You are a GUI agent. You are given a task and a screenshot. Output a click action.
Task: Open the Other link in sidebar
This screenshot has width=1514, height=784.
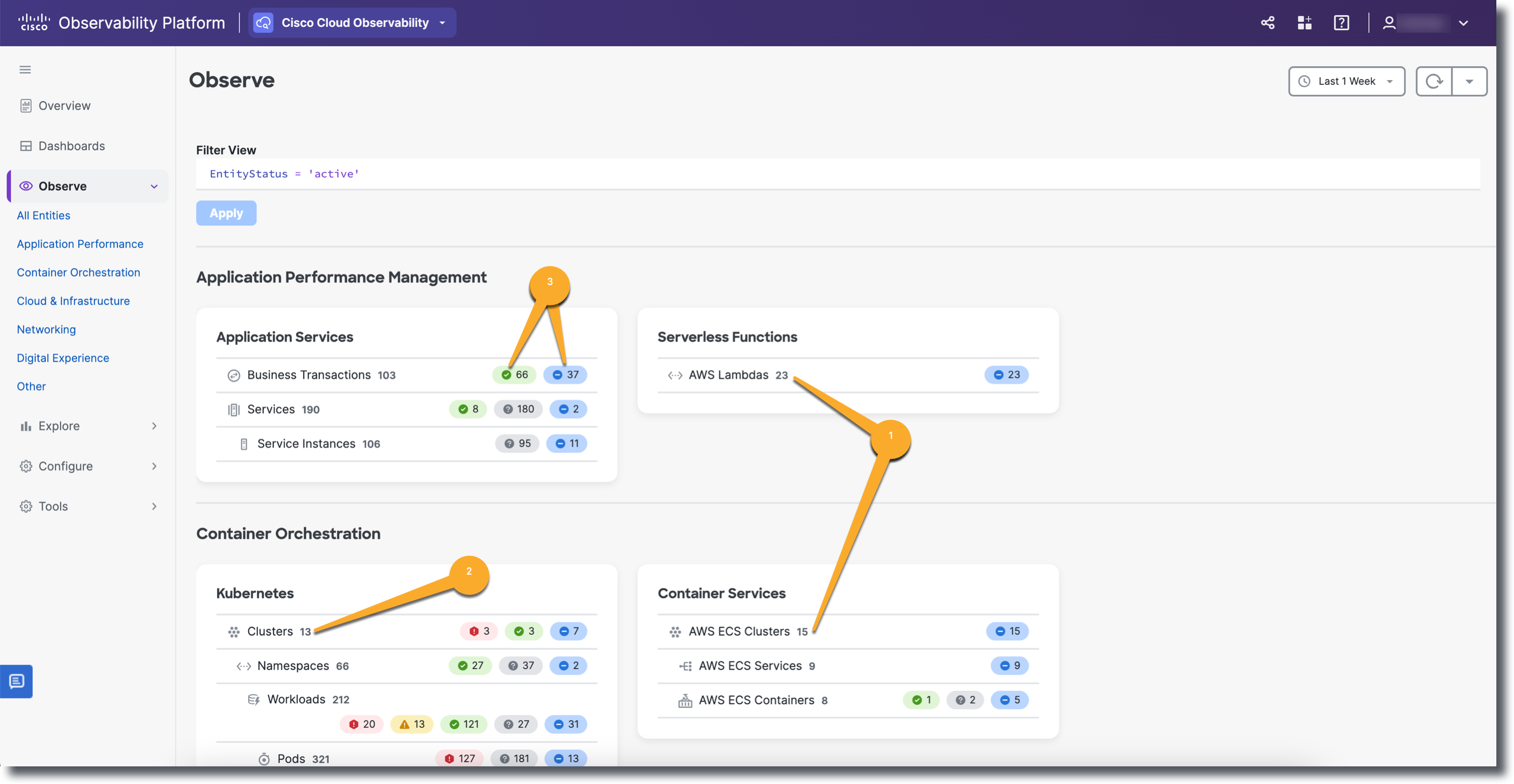[31, 387]
